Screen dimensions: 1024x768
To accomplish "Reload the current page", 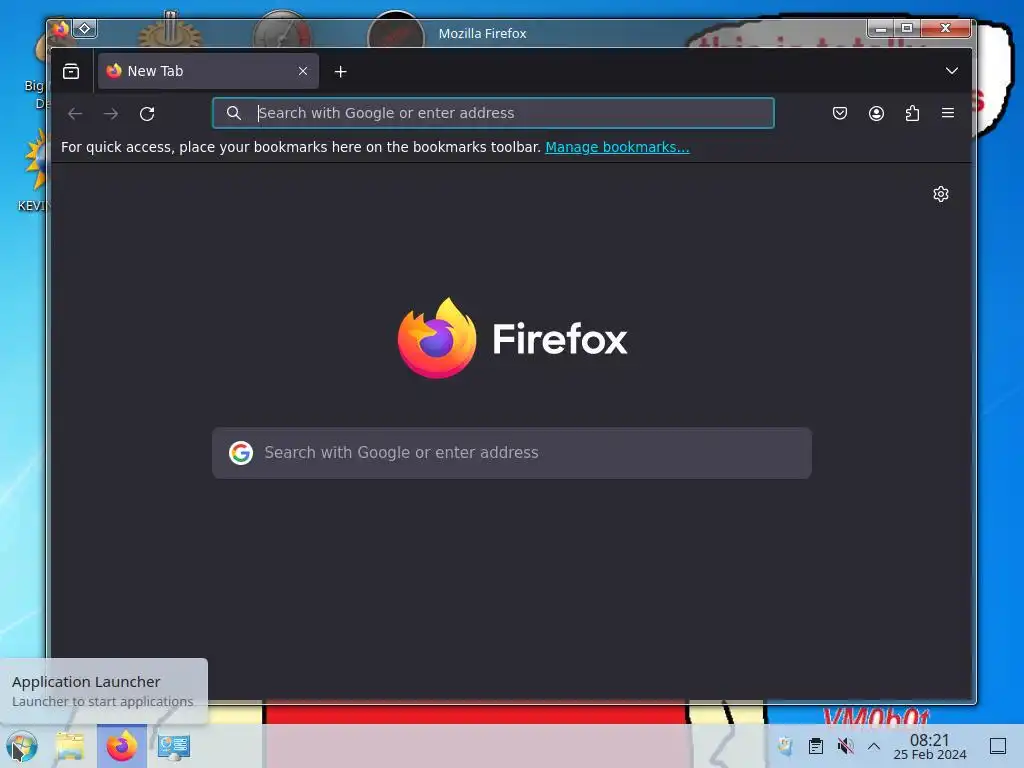I will coord(147,114).
